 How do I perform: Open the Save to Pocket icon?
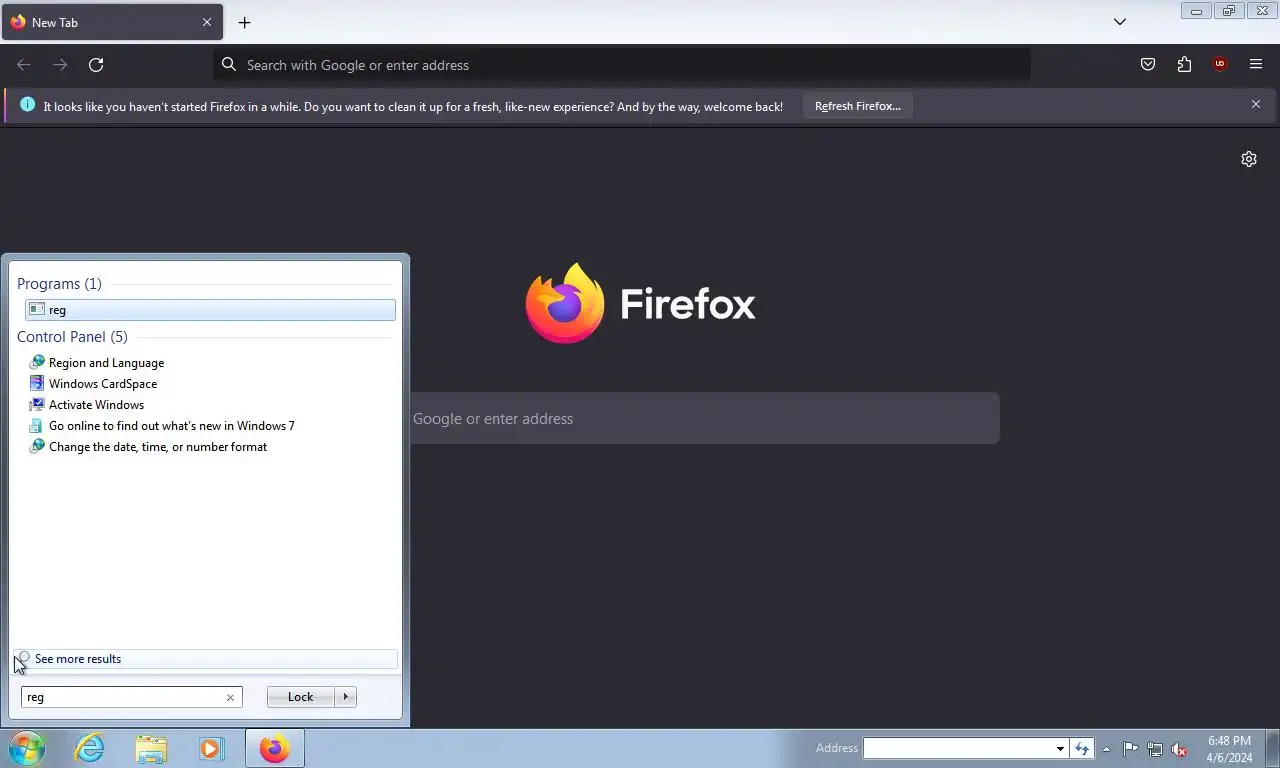1148,65
